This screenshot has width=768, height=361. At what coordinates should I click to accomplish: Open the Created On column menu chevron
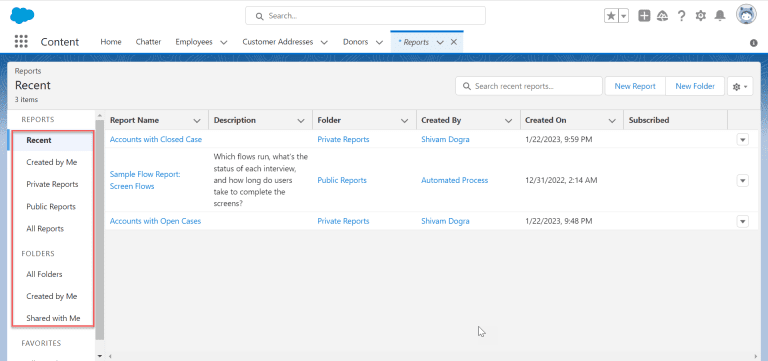coord(612,120)
